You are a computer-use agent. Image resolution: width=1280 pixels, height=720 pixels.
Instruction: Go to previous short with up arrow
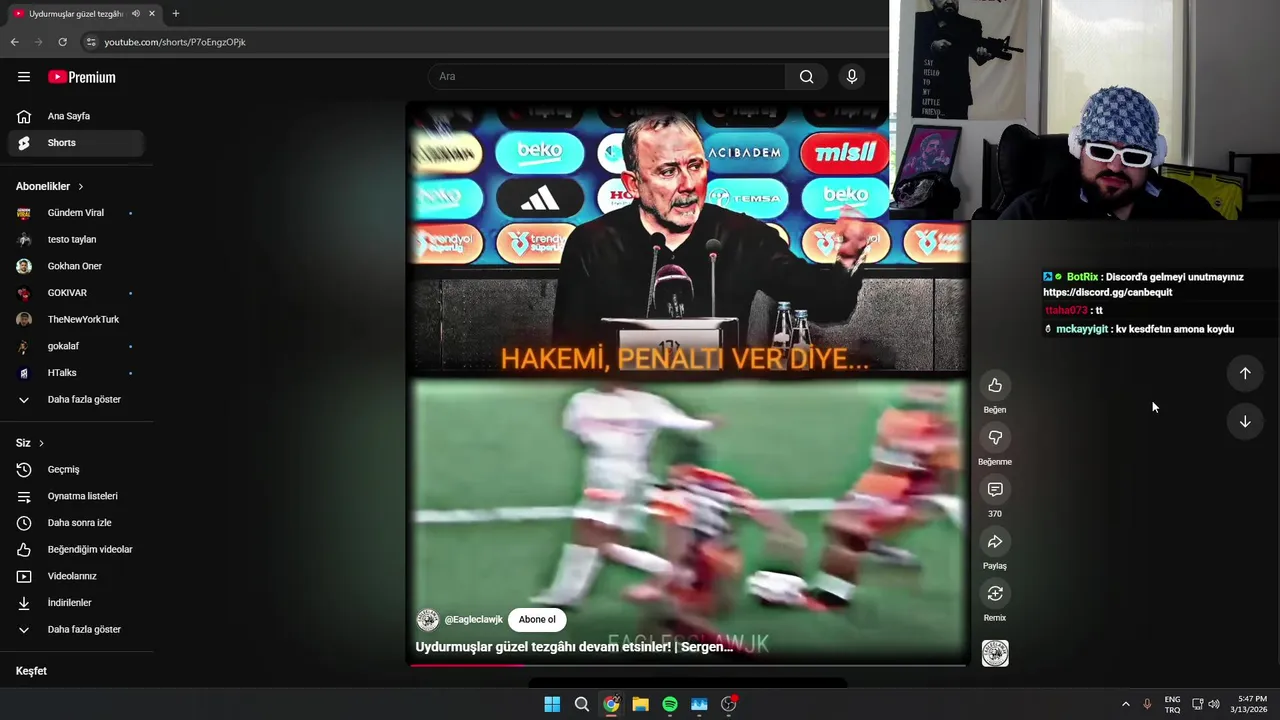[1245, 373]
